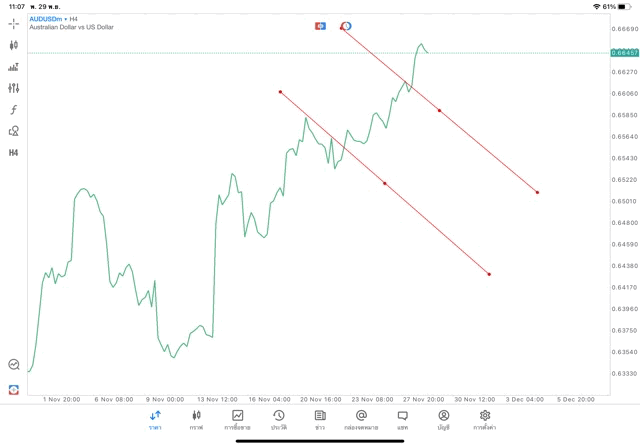Click the current price label 0.66457
The height and width of the screenshot is (447, 640).
624,52
